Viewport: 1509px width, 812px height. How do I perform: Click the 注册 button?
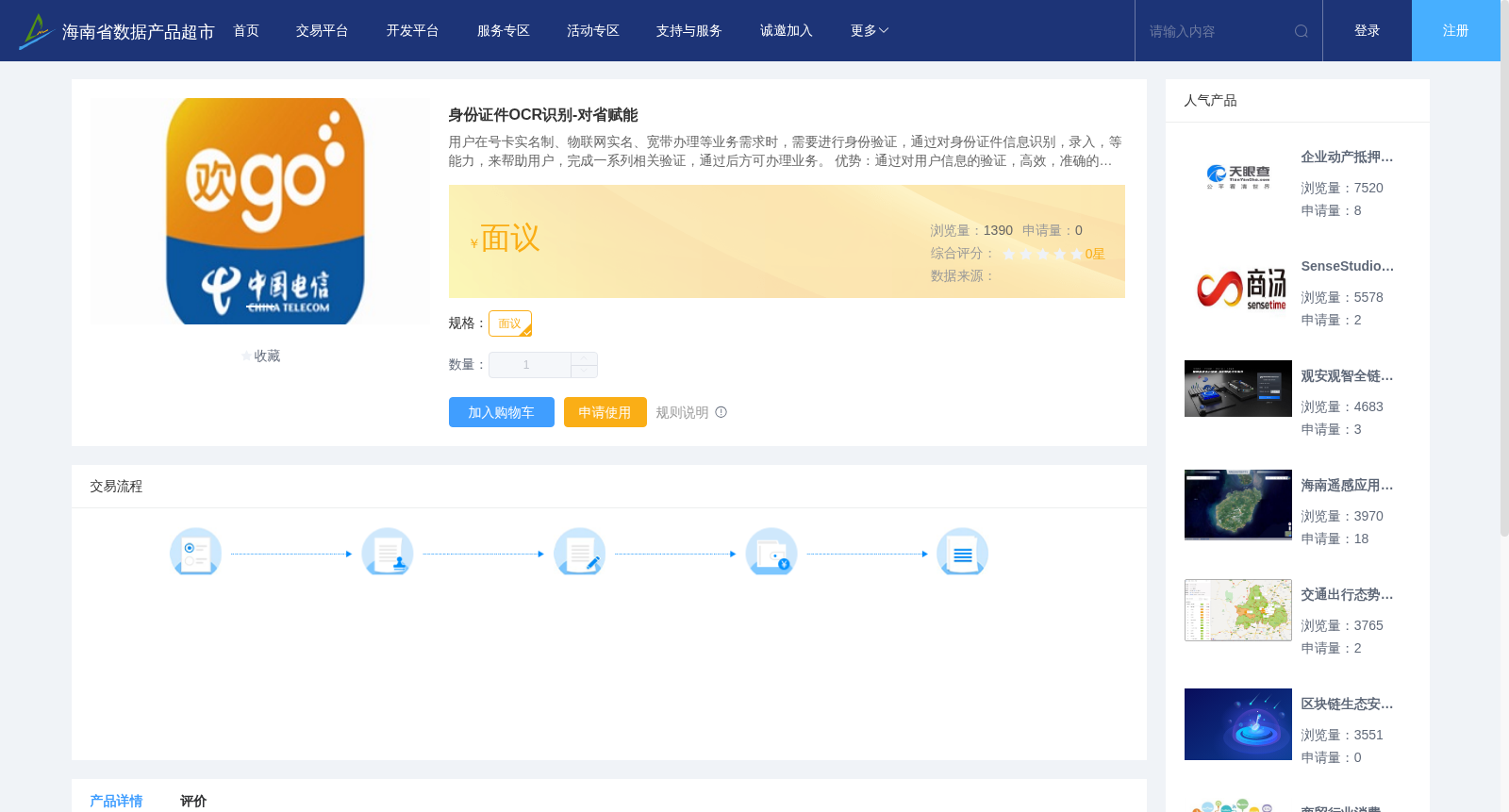tap(1456, 30)
